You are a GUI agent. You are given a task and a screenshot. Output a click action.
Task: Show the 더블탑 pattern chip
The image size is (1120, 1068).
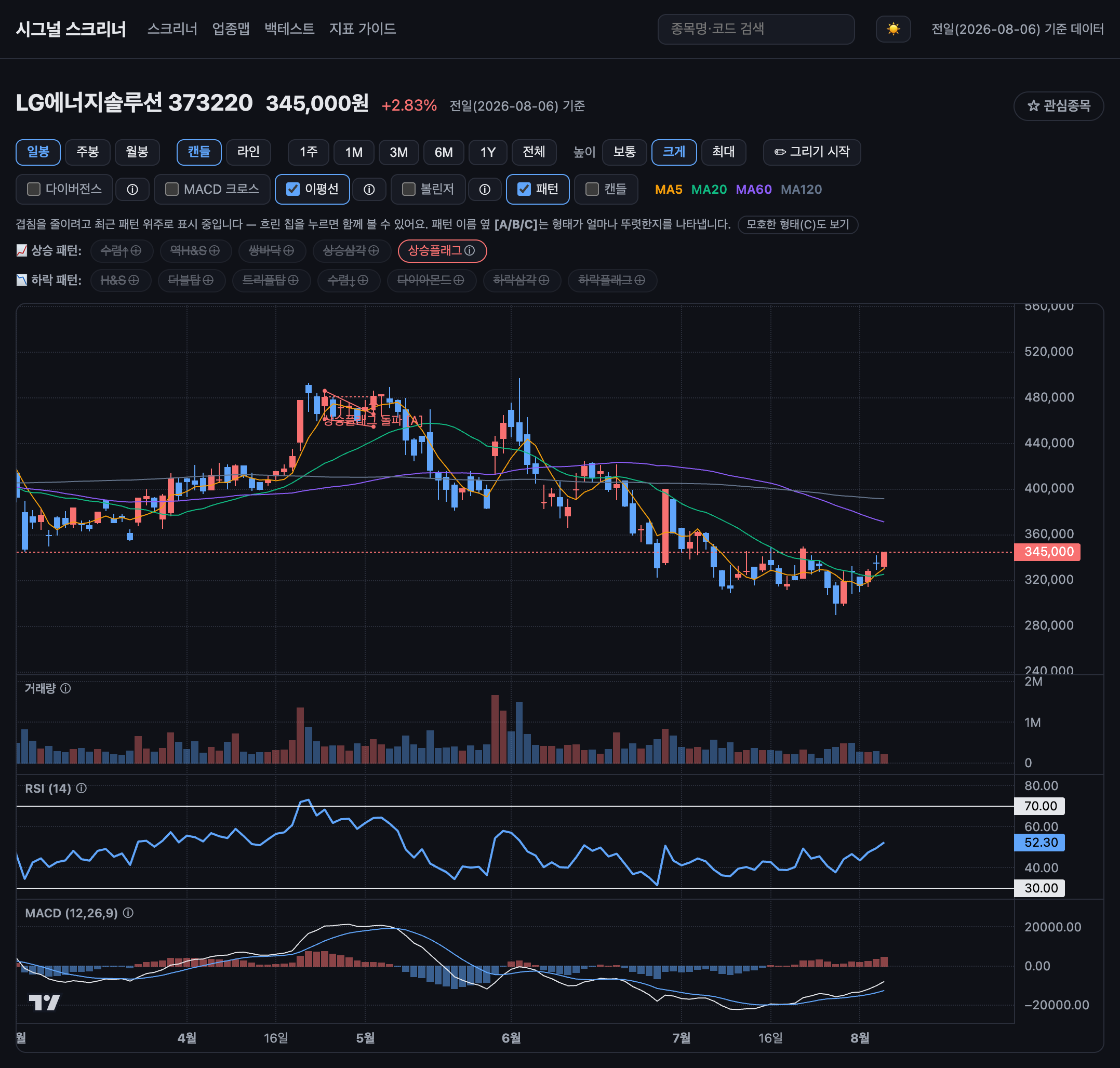(191, 281)
